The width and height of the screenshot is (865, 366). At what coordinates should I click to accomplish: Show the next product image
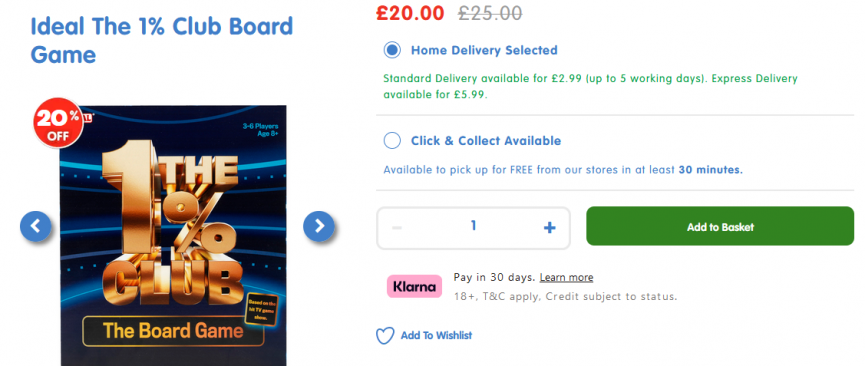click(x=319, y=226)
